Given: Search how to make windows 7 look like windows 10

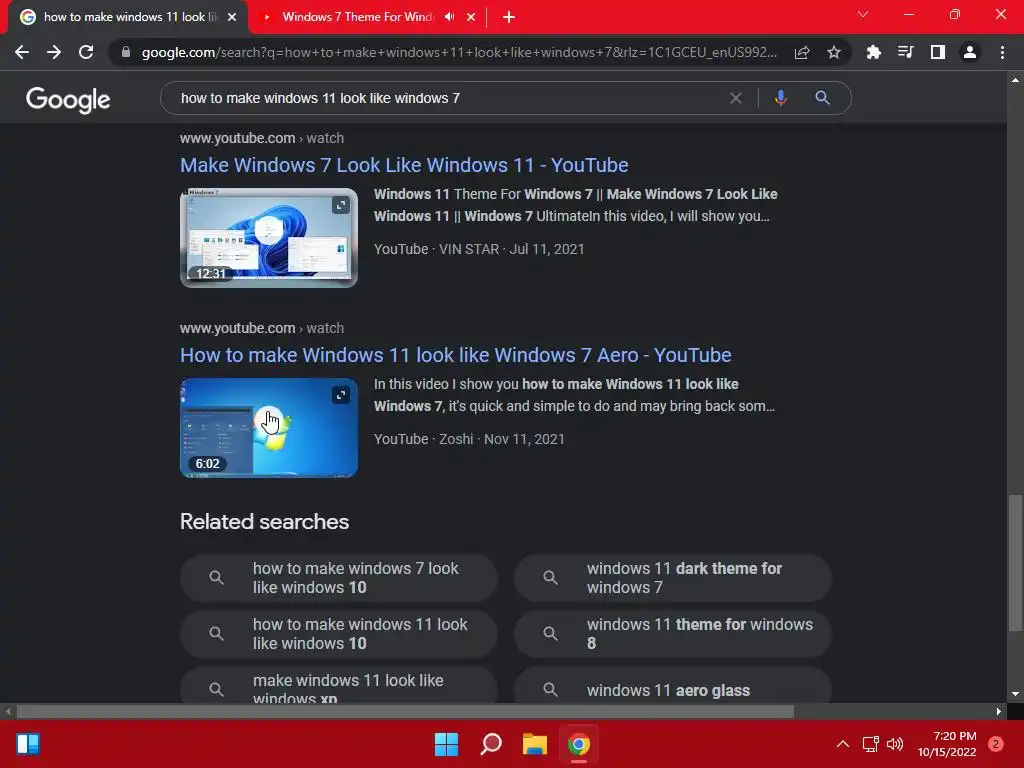Looking at the screenshot, I should [x=338, y=578].
